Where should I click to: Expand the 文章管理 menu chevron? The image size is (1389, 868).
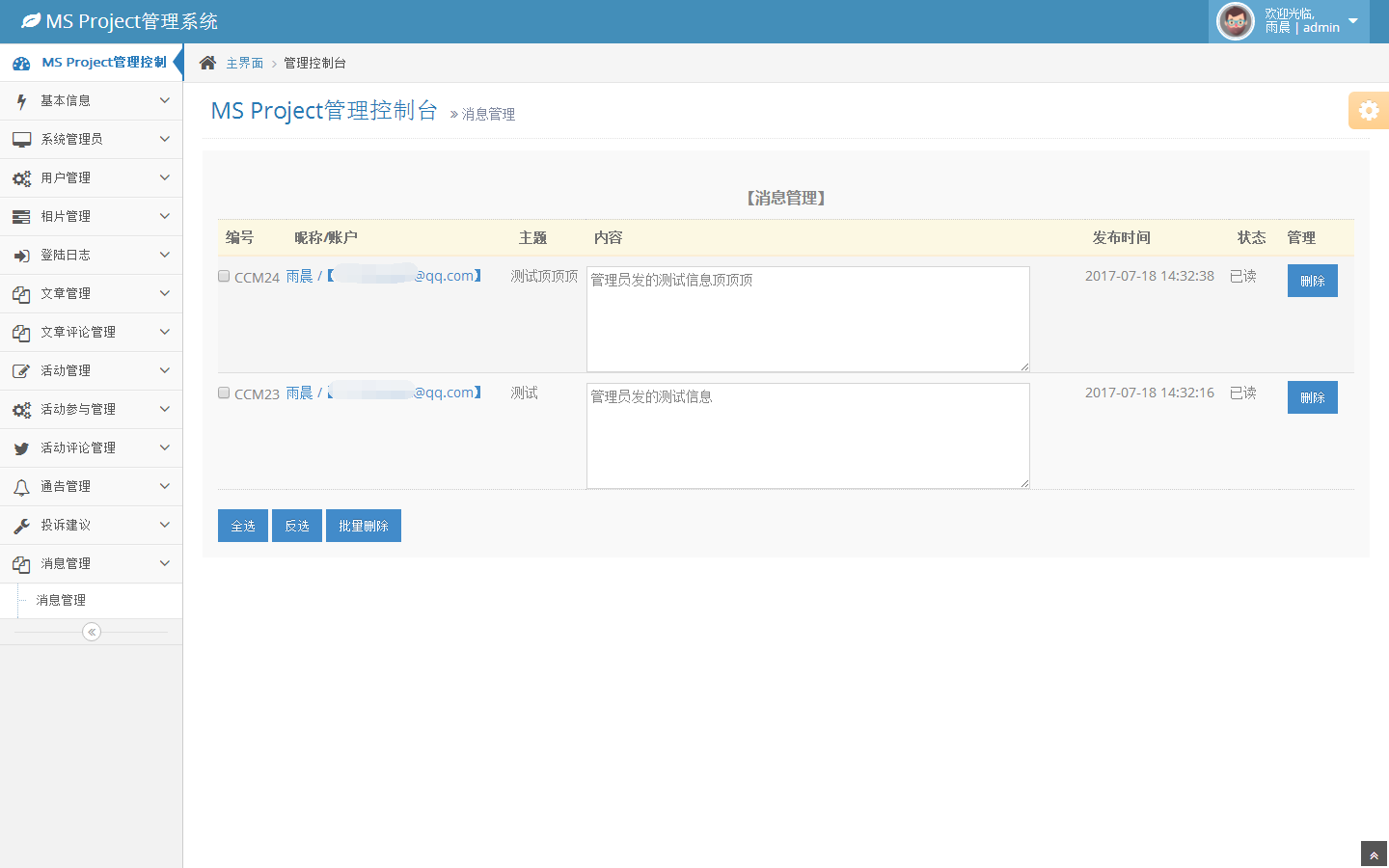[x=164, y=293]
